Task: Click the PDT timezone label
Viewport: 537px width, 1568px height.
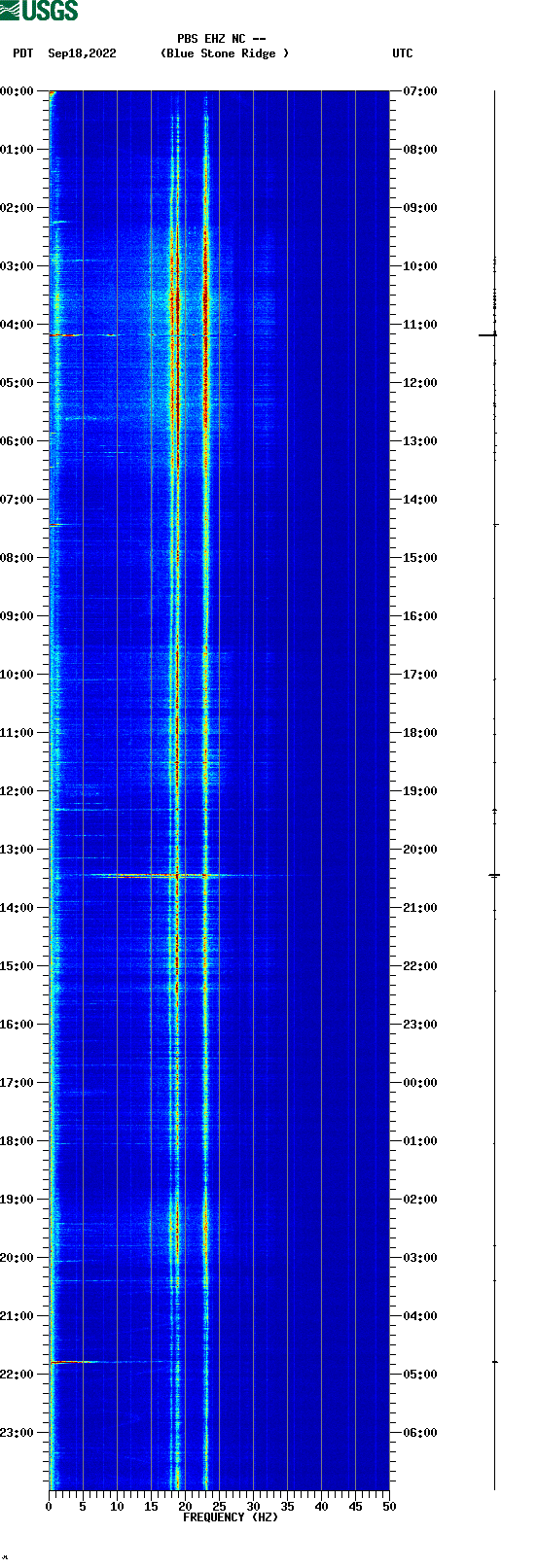Action: (x=22, y=53)
